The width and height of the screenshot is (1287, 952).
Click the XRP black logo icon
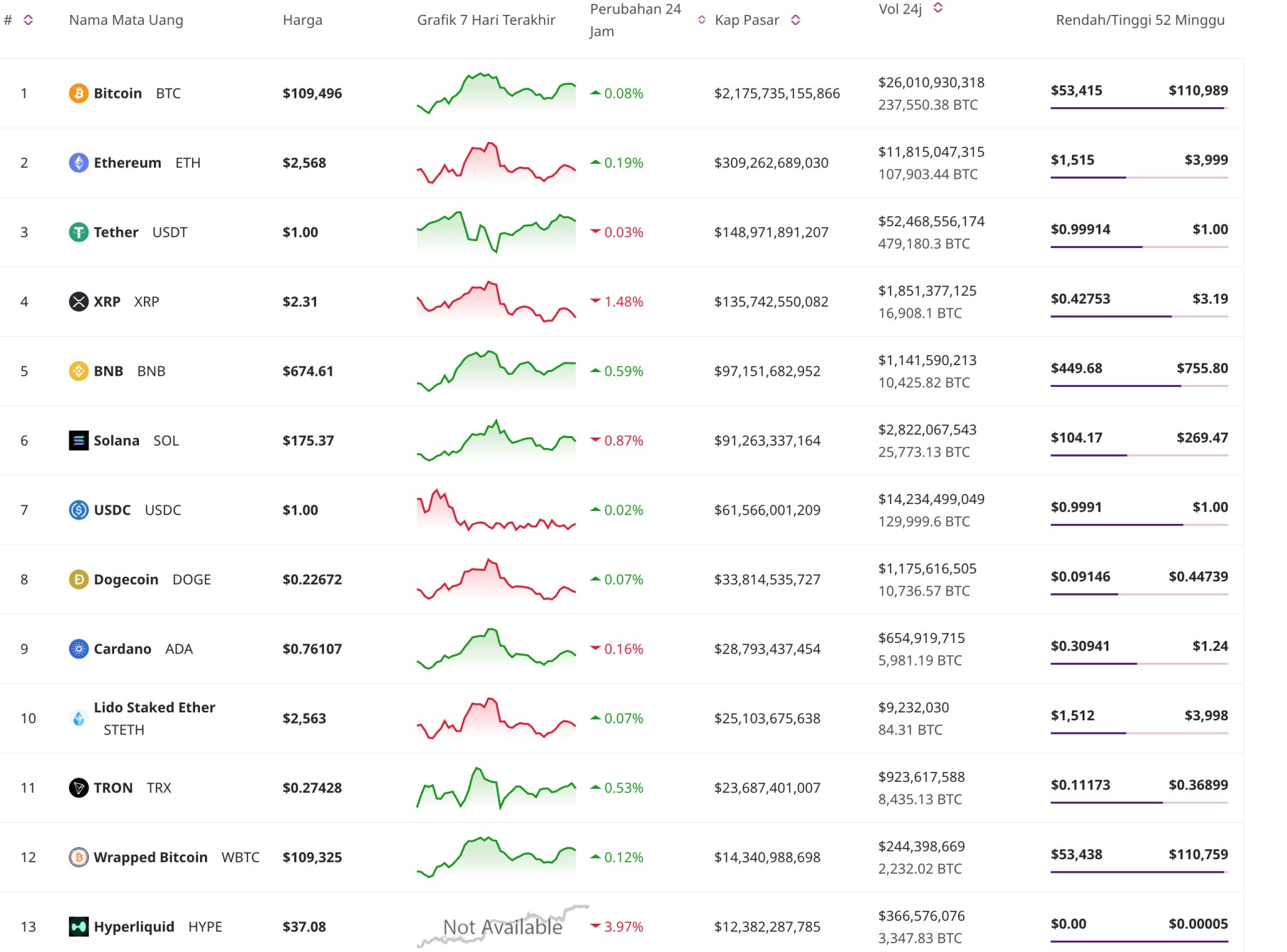coord(78,301)
